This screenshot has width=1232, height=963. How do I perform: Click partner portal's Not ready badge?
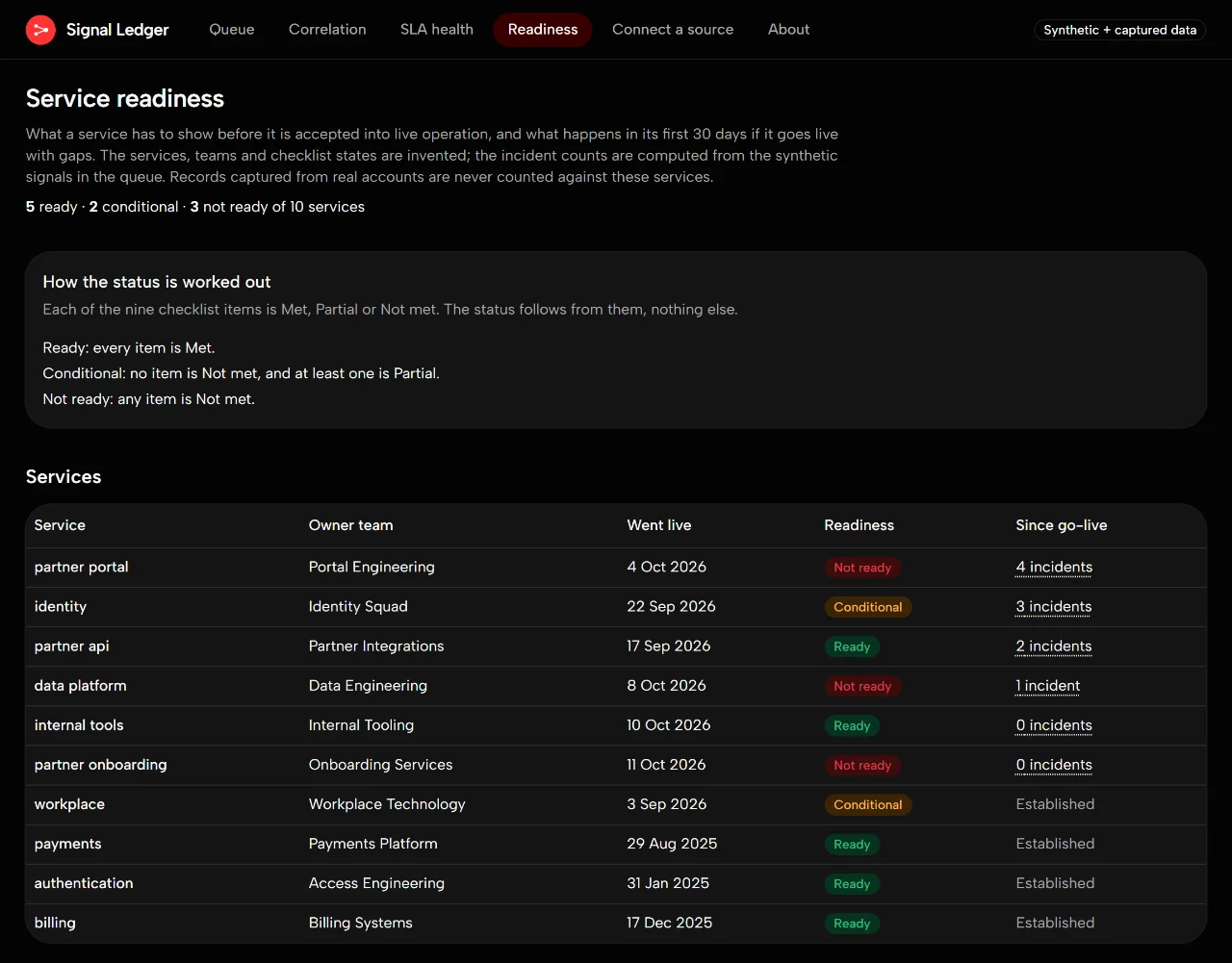click(x=862, y=568)
